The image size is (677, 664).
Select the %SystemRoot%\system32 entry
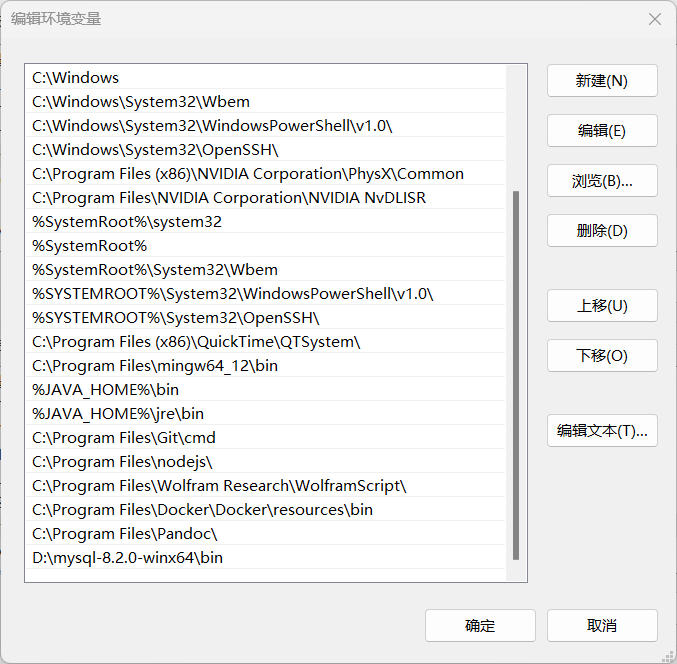coord(266,221)
